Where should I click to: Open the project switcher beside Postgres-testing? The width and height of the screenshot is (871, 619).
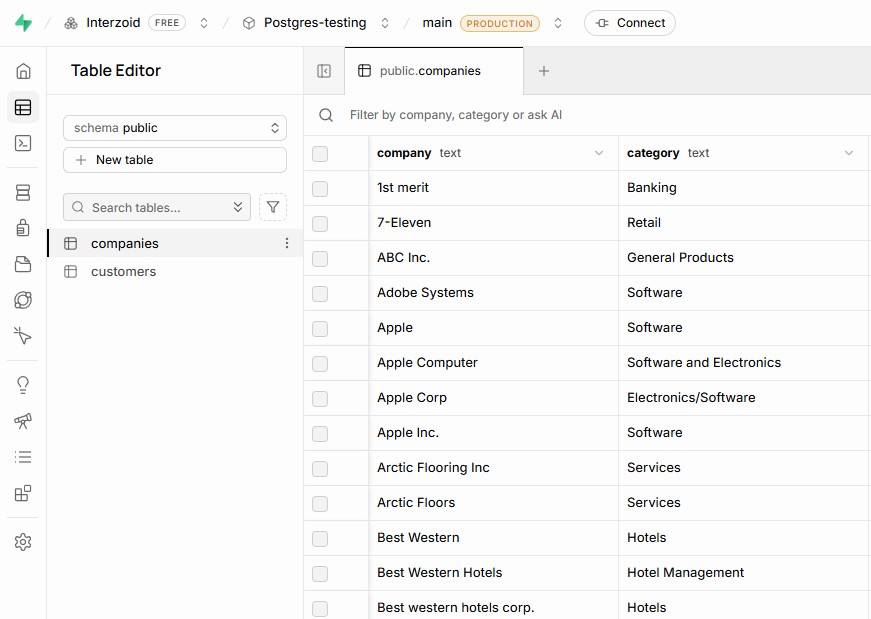[x=384, y=23]
